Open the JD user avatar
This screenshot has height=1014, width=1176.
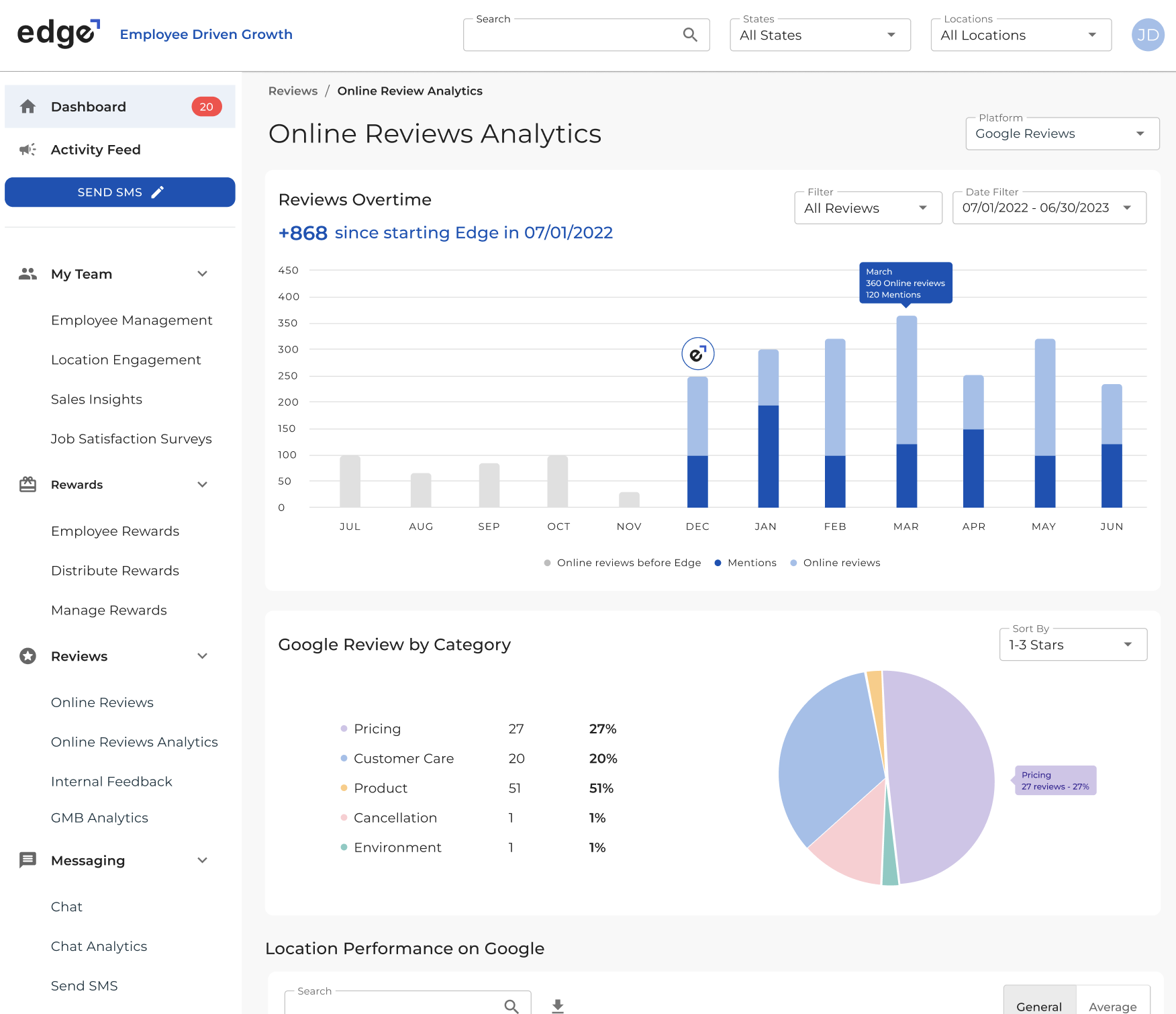click(1148, 35)
